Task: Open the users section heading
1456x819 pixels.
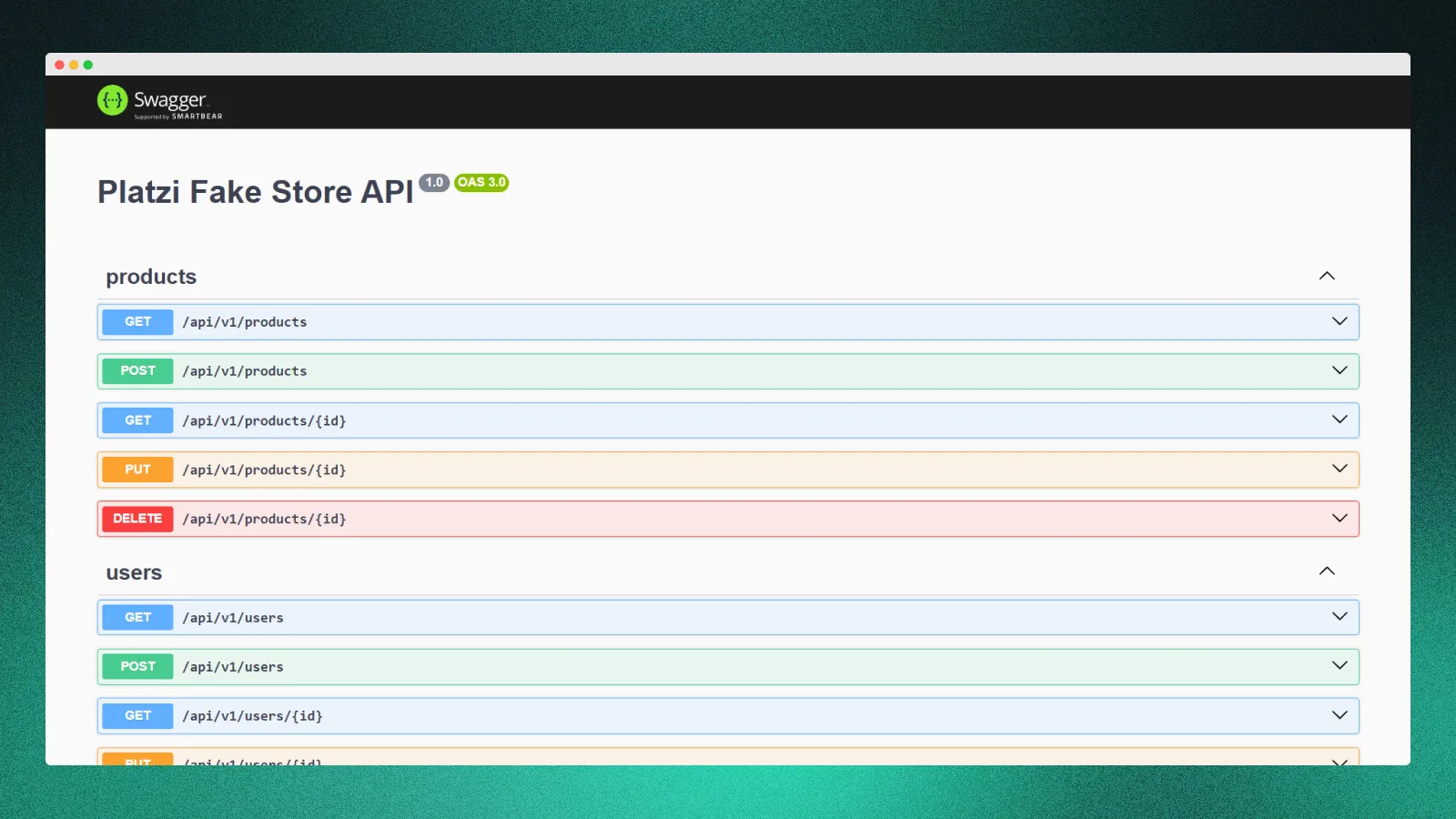Action: tap(134, 572)
